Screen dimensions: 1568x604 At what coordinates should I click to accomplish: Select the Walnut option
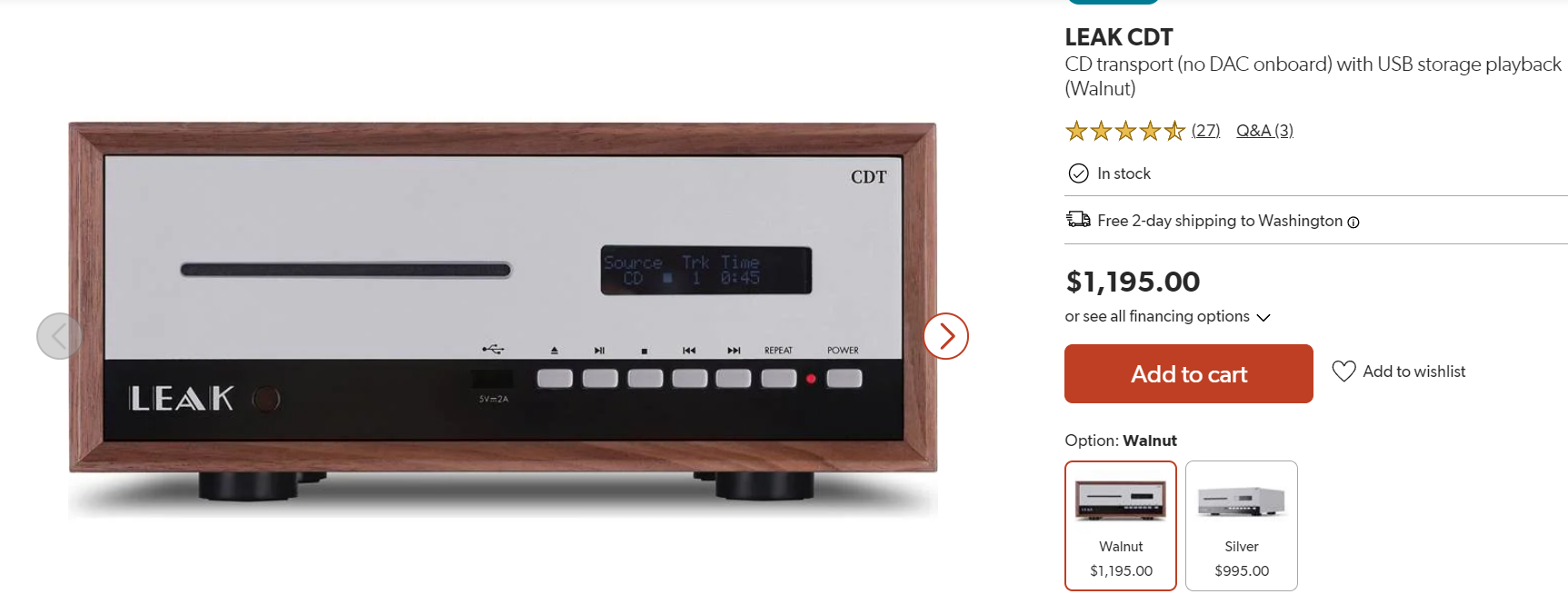tap(1121, 526)
